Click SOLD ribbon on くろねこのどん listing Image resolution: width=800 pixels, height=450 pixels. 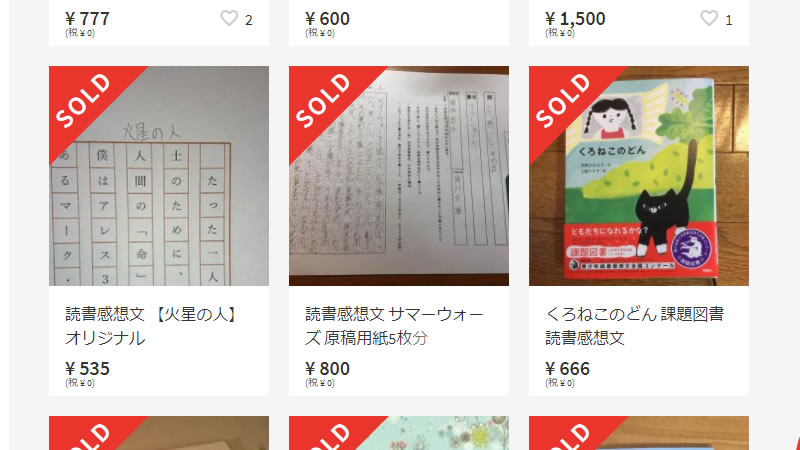(x=563, y=100)
